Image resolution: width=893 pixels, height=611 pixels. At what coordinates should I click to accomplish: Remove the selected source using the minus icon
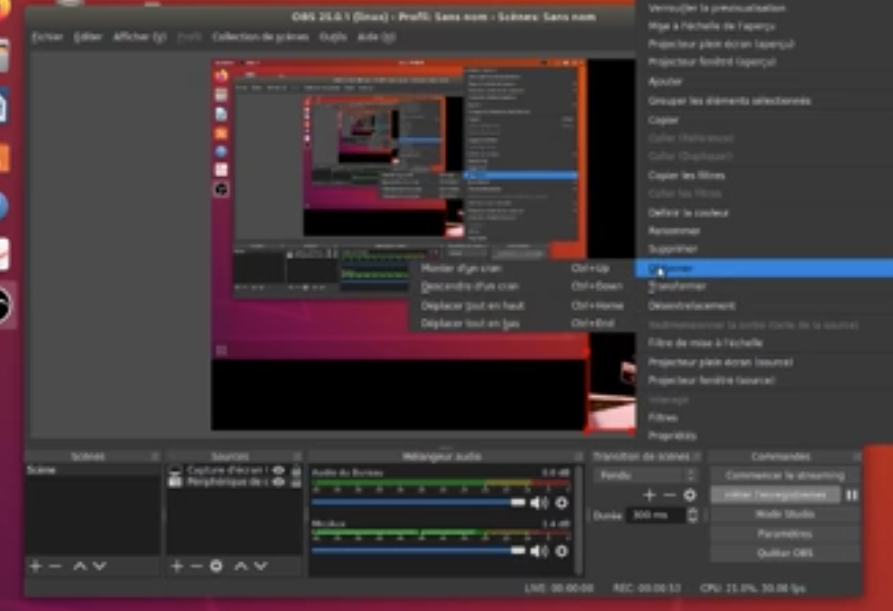coord(194,565)
